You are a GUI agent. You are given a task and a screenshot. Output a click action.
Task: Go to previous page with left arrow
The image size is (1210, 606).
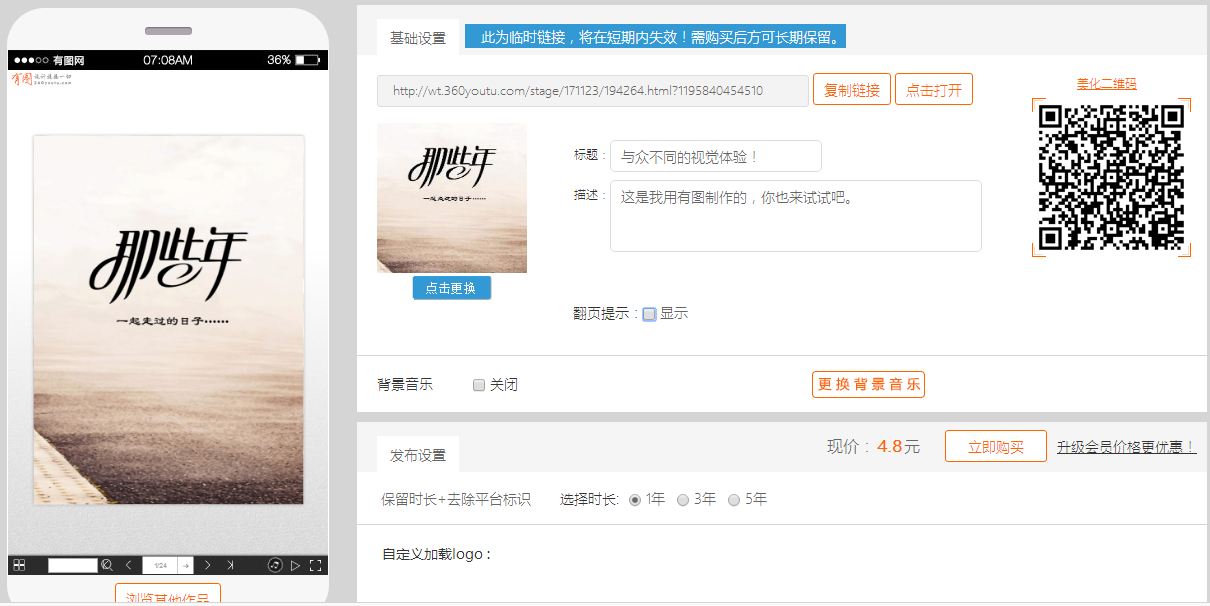pos(128,566)
